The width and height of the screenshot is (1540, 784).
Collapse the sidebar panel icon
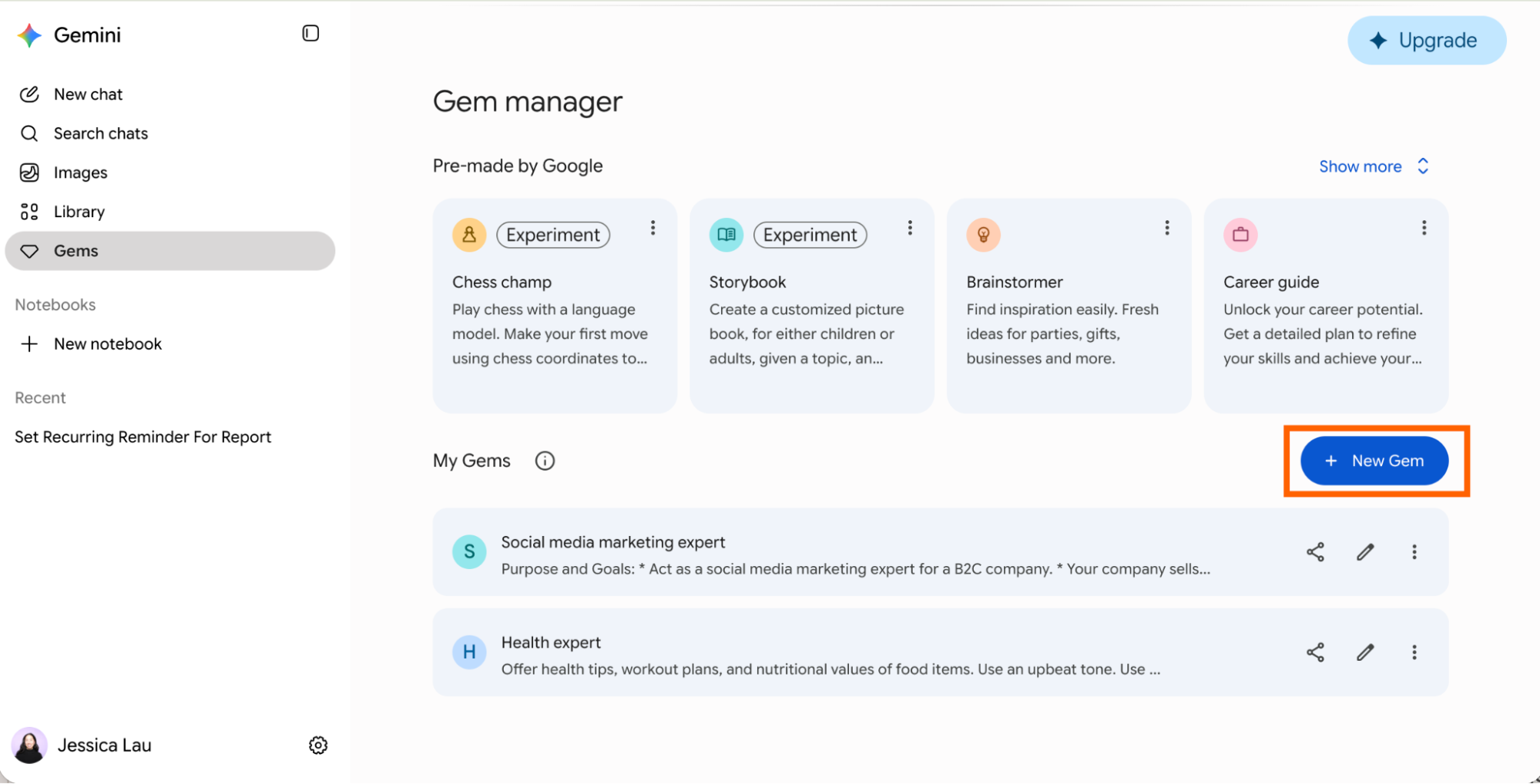310,33
